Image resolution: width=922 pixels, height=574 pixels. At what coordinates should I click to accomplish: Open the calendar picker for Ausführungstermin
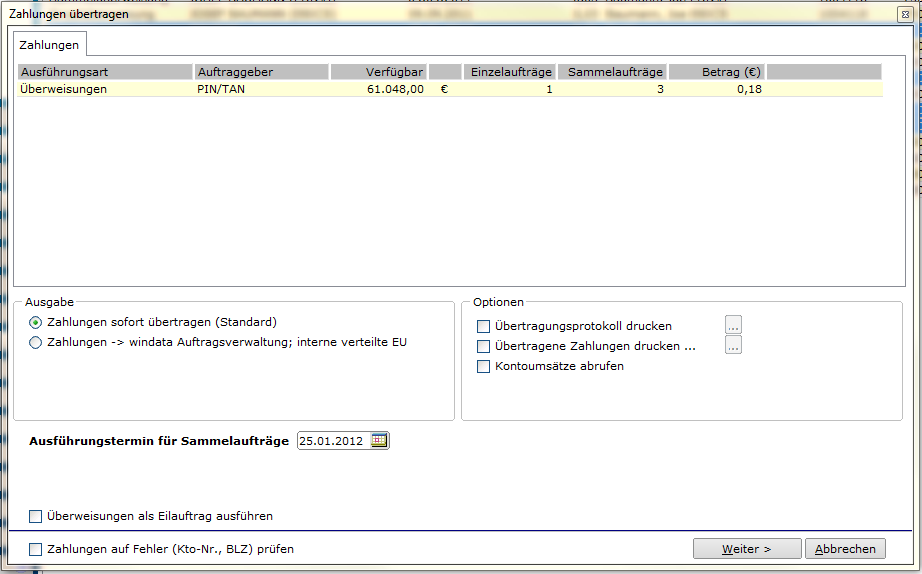pos(379,440)
